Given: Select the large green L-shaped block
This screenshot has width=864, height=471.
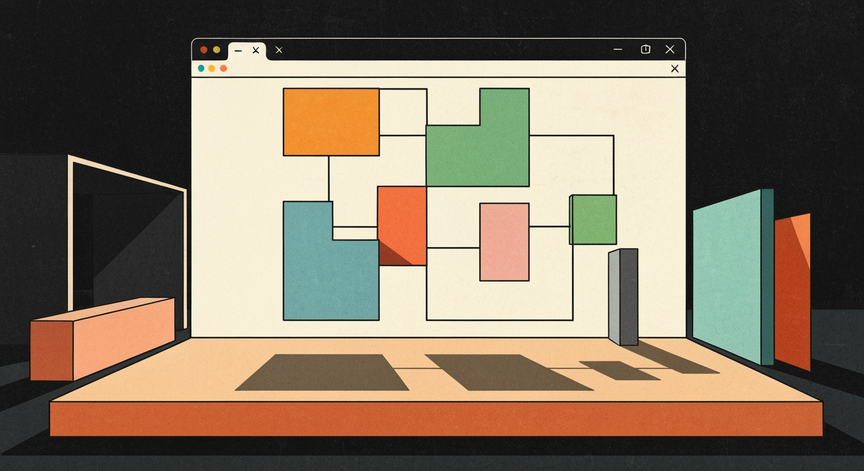Looking at the screenshot, I should pos(478,138).
